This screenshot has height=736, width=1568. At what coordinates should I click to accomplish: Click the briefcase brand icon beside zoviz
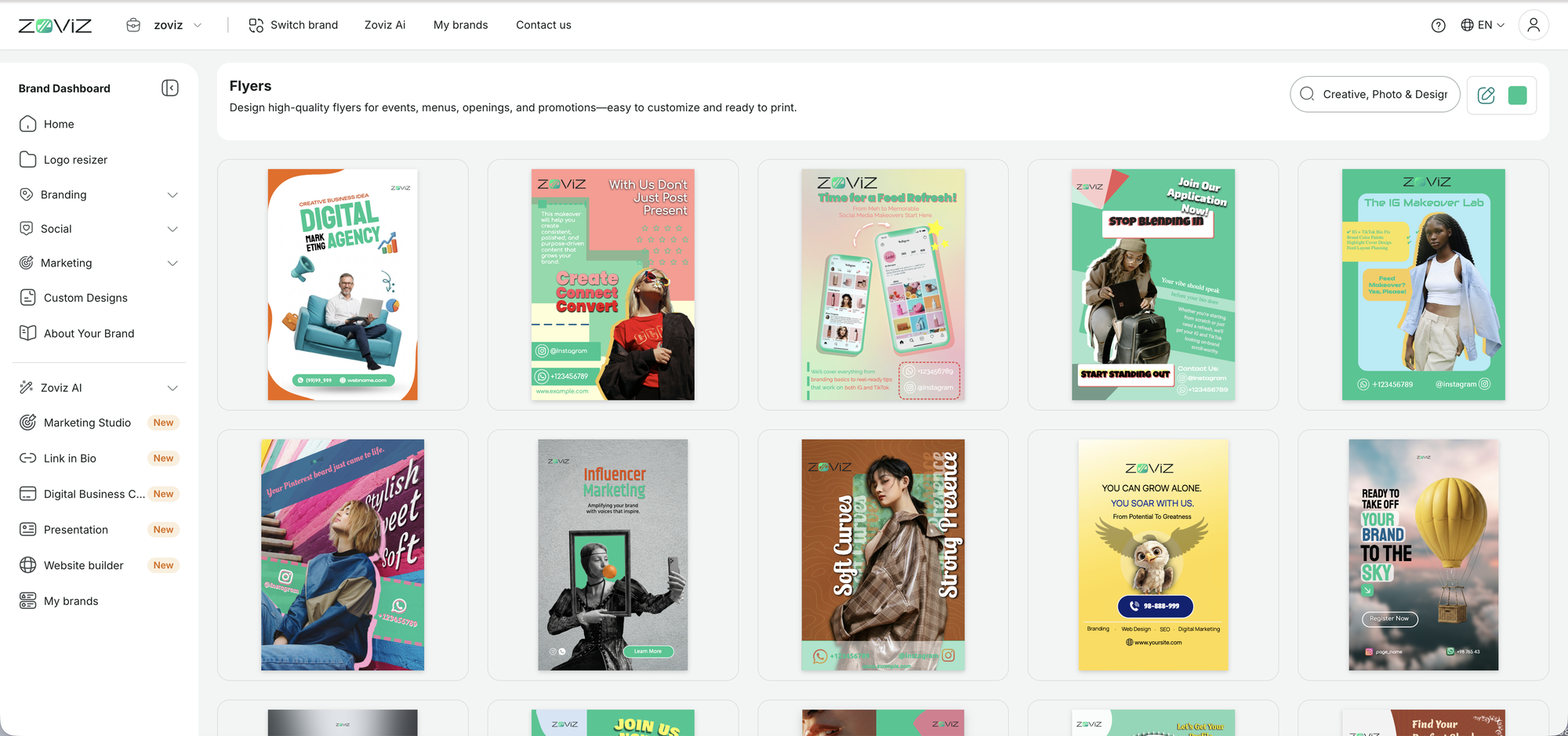tap(133, 25)
